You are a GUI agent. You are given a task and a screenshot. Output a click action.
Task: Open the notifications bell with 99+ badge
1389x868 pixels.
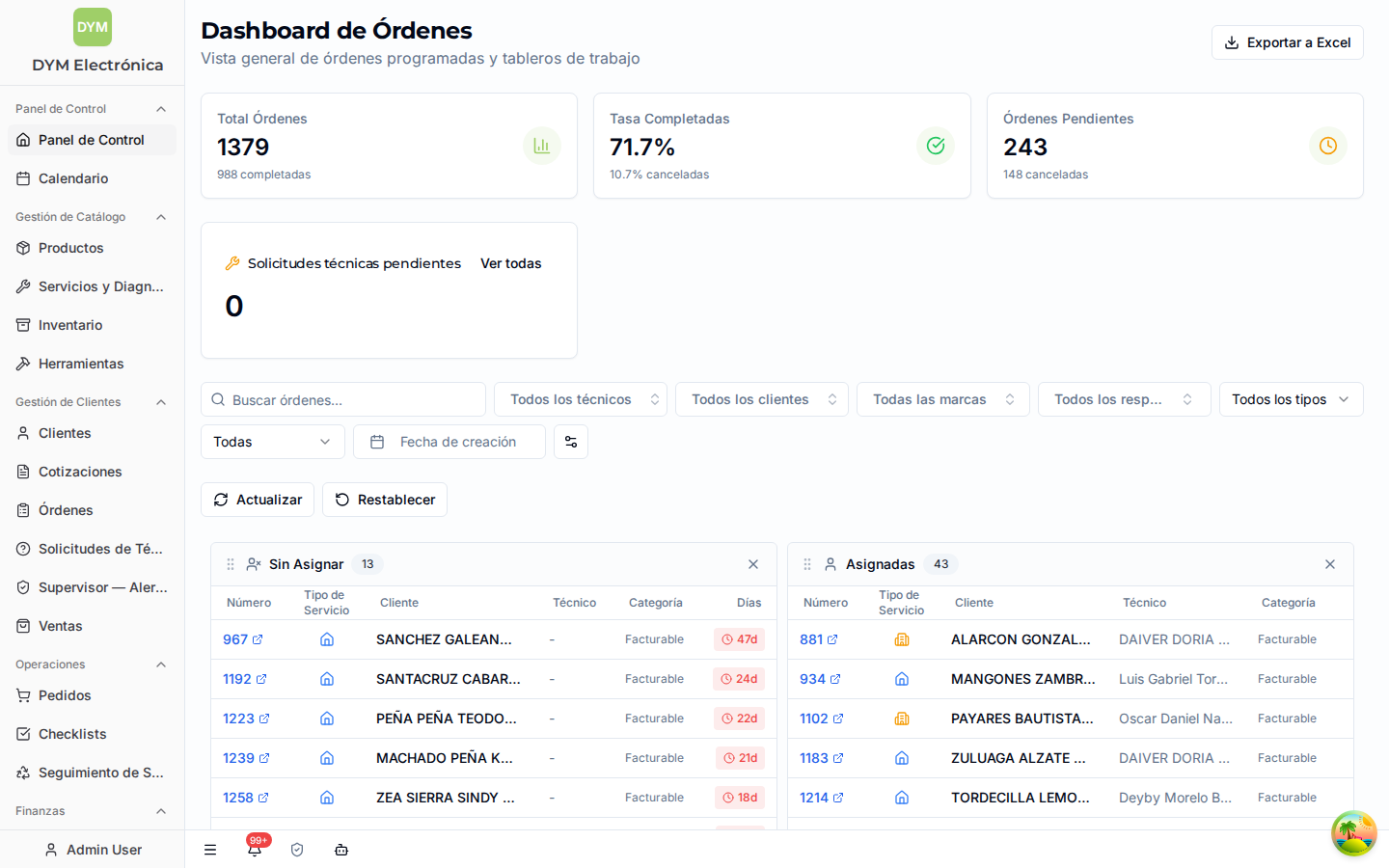[255, 849]
